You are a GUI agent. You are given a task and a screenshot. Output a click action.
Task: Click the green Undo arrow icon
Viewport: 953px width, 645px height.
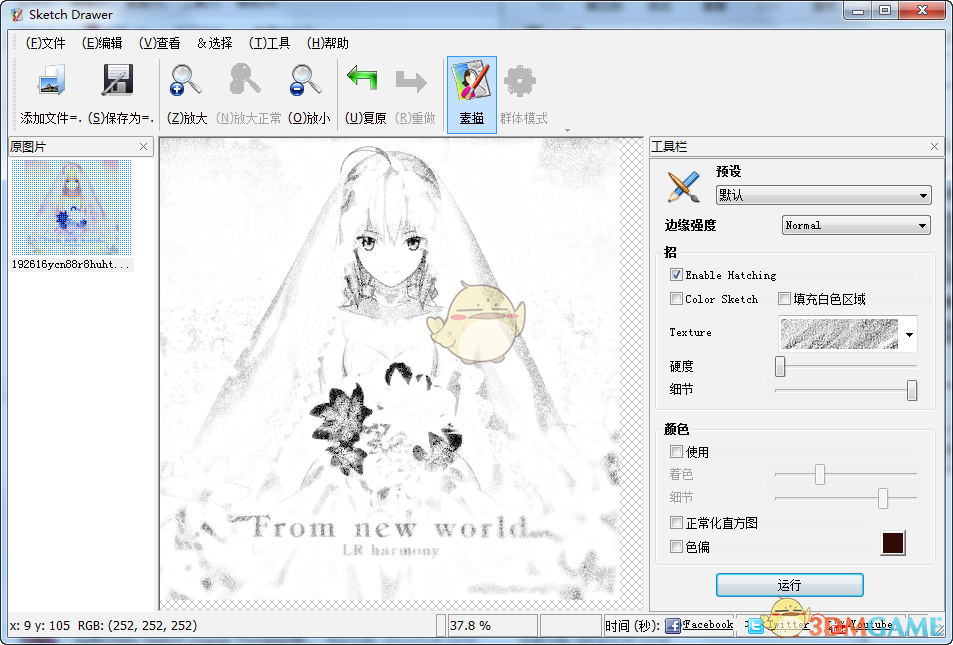pyautogui.click(x=362, y=79)
